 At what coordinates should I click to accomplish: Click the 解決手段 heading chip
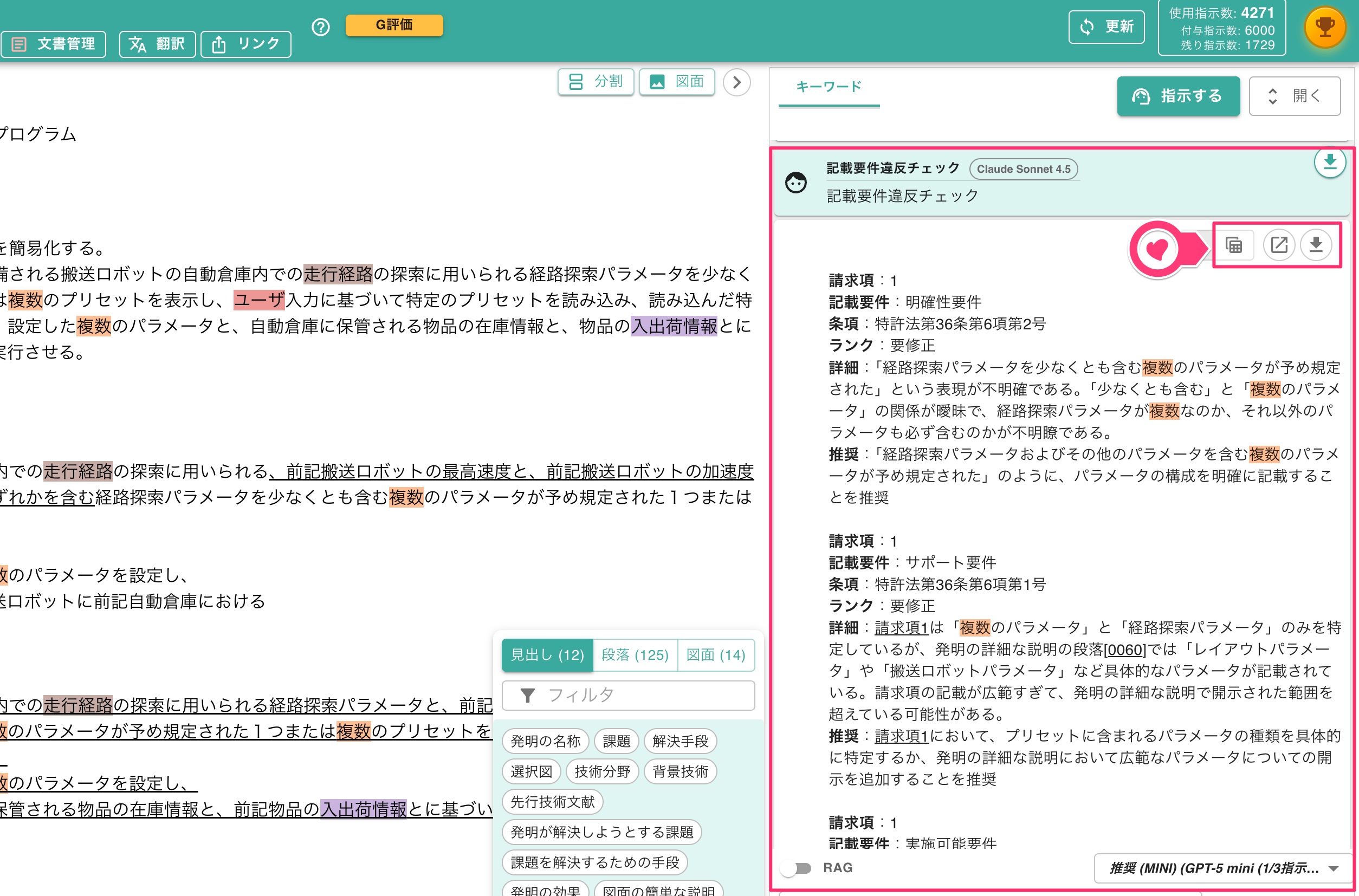click(x=680, y=741)
